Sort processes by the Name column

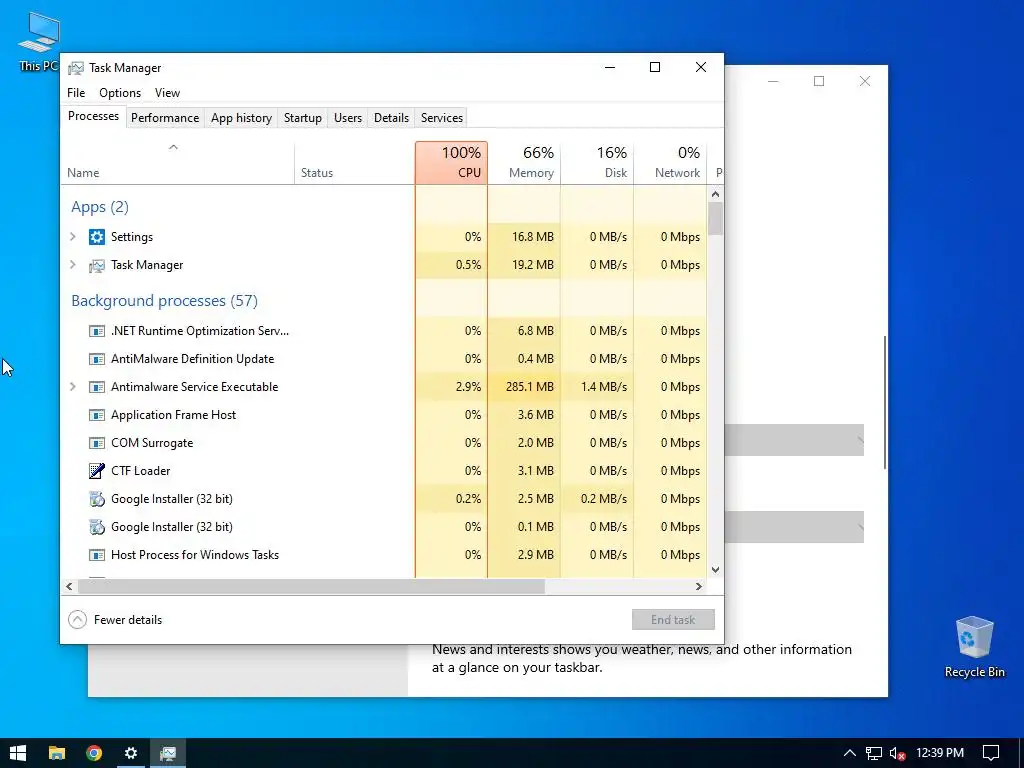[x=178, y=163]
